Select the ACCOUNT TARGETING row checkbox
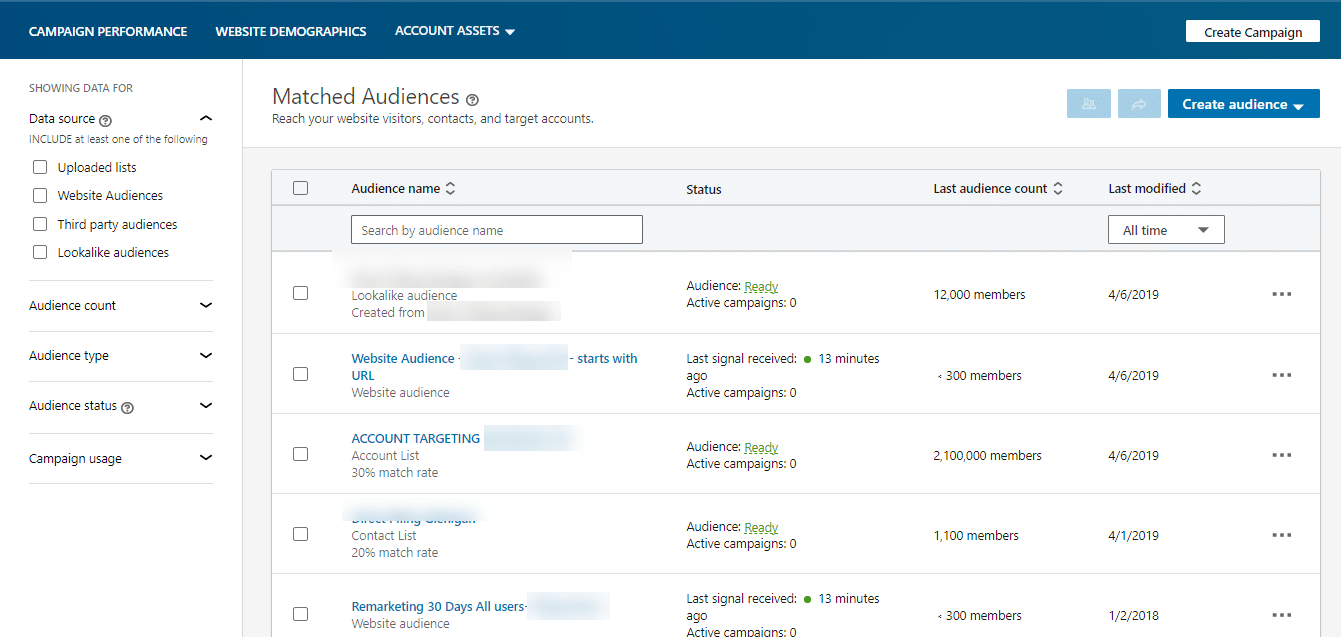 click(x=300, y=454)
